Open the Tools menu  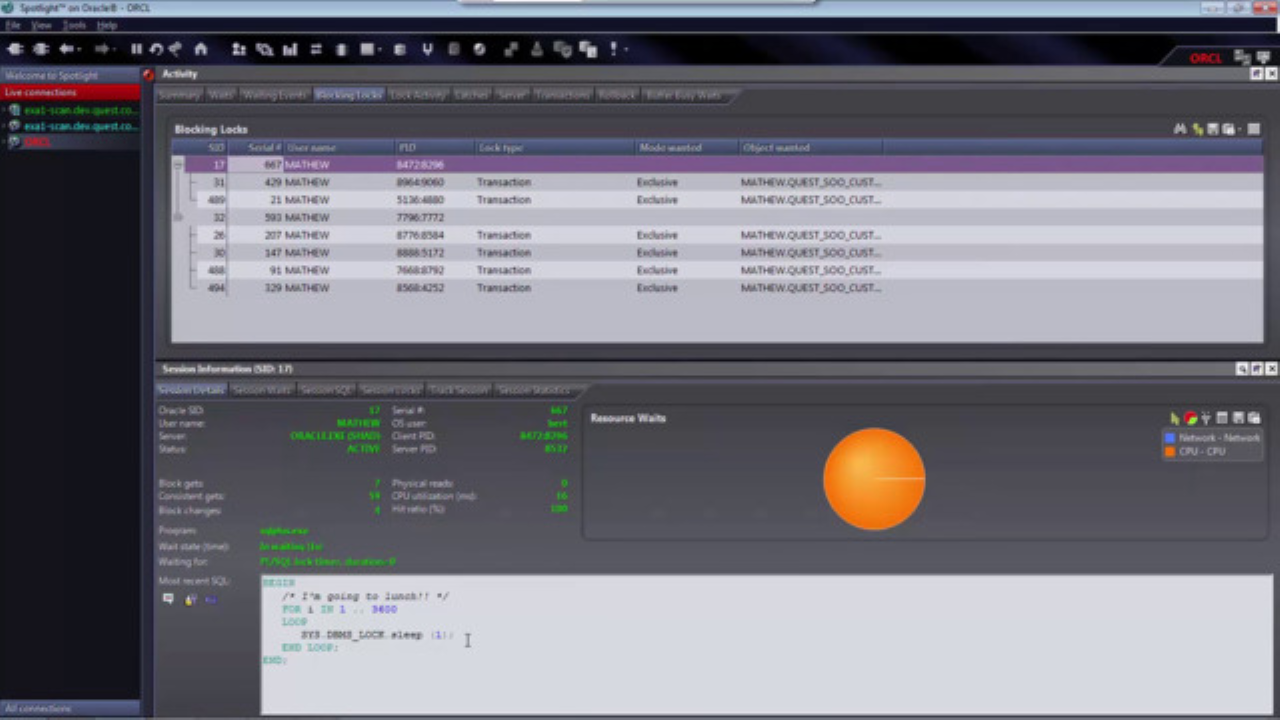coord(75,25)
